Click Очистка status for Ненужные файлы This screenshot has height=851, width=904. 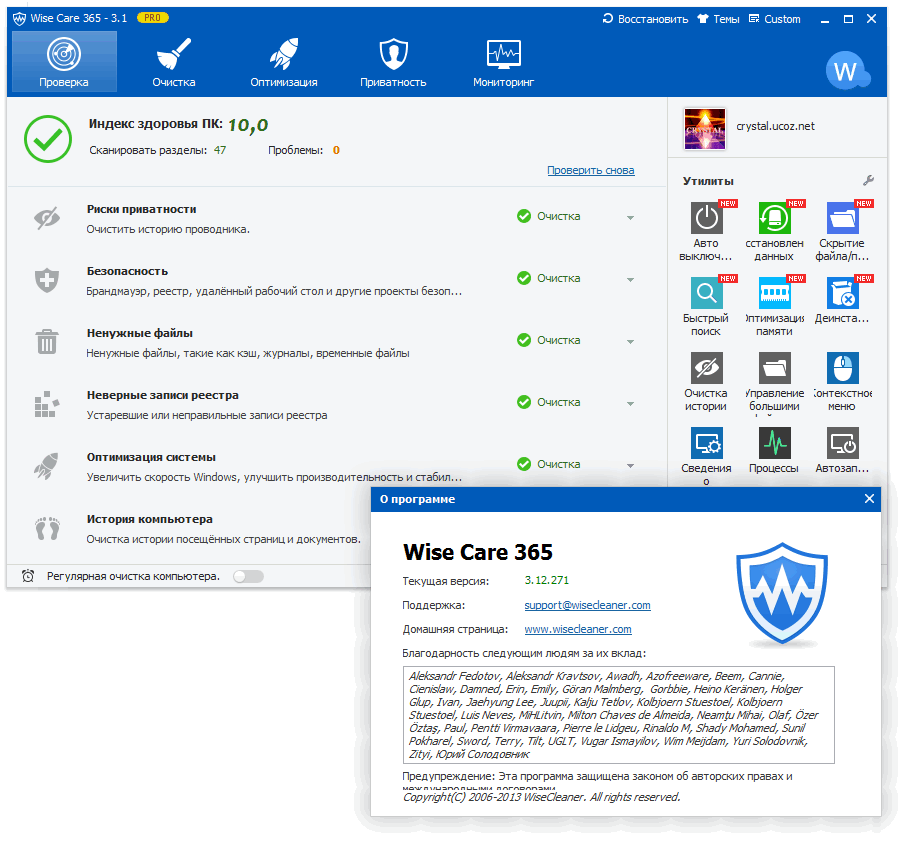tap(548, 340)
